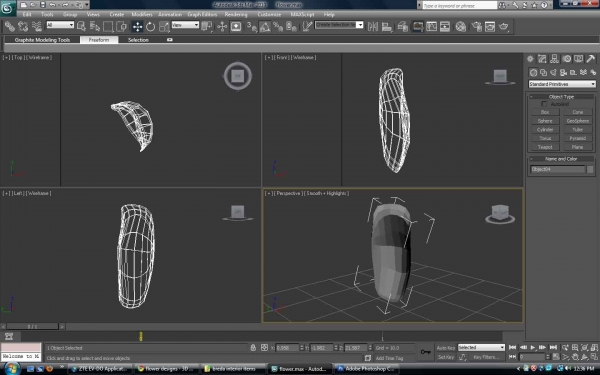The image size is (600, 375).
Task: Switch to the Display command panel
Action: 579,59
